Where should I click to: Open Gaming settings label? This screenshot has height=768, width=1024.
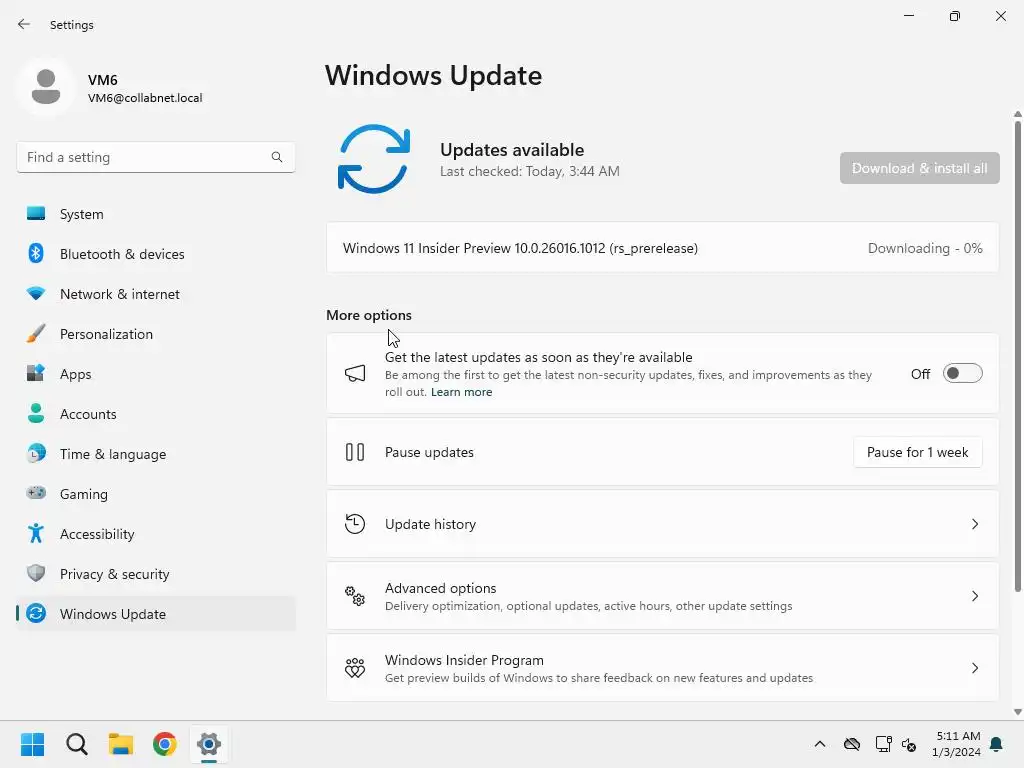(x=84, y=494)
